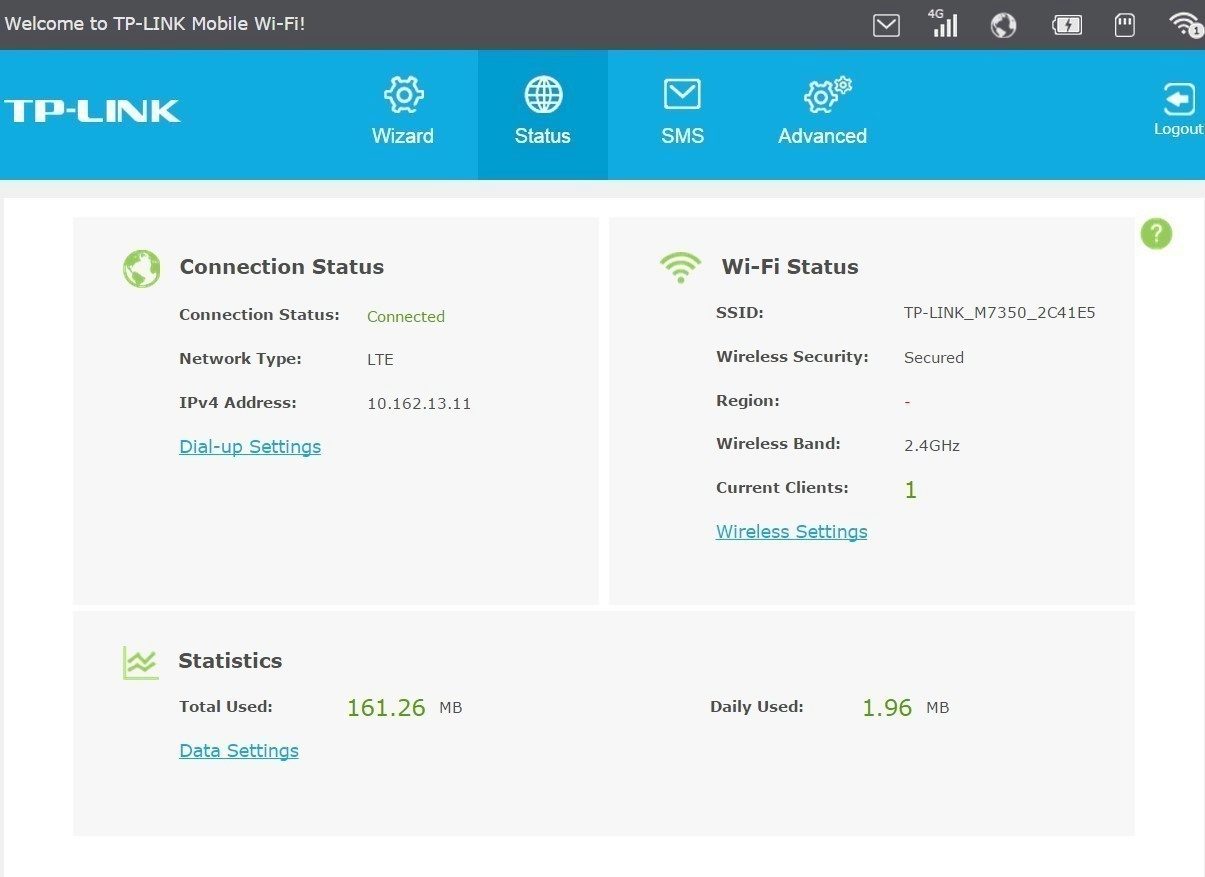
Task: Select the Connected status value
Action: (406, 317)
